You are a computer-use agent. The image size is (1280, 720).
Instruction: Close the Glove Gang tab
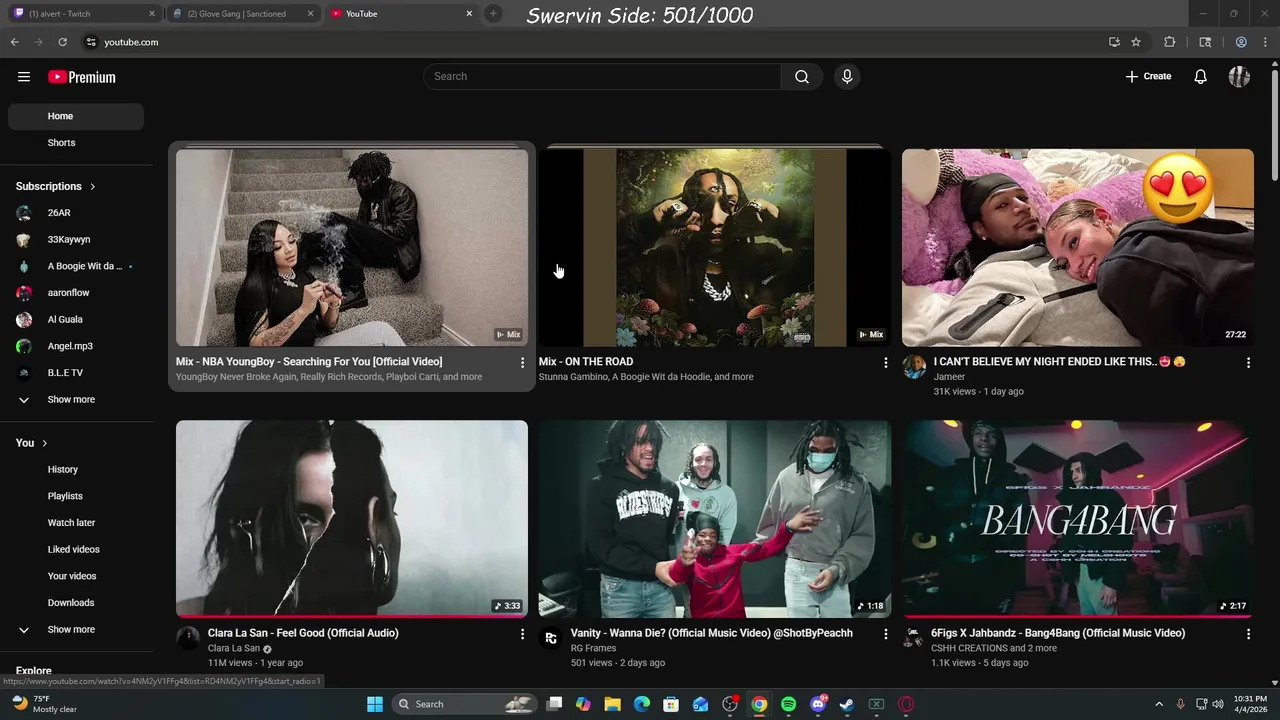310,14
